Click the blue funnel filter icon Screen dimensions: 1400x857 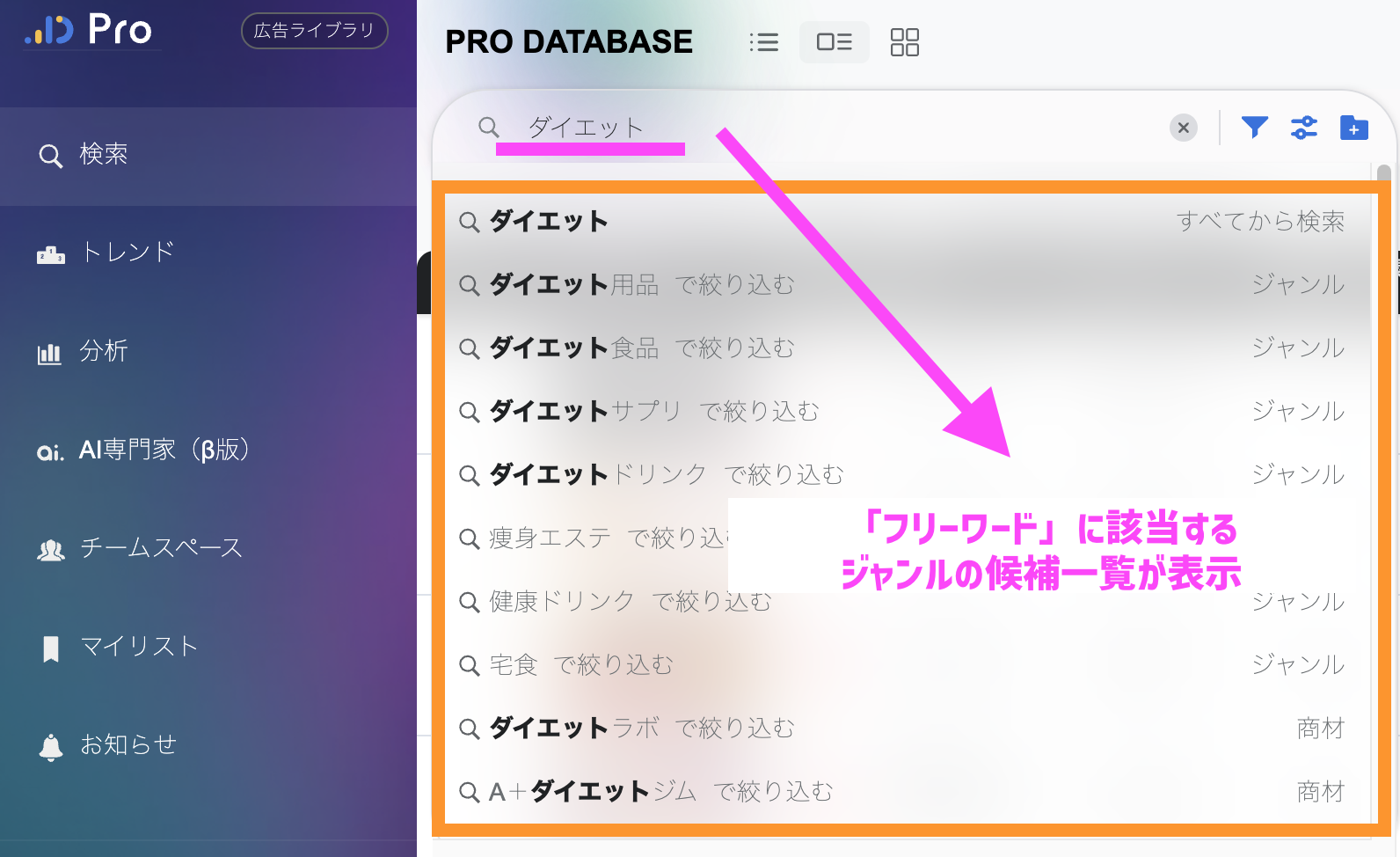click(1254, 128)
